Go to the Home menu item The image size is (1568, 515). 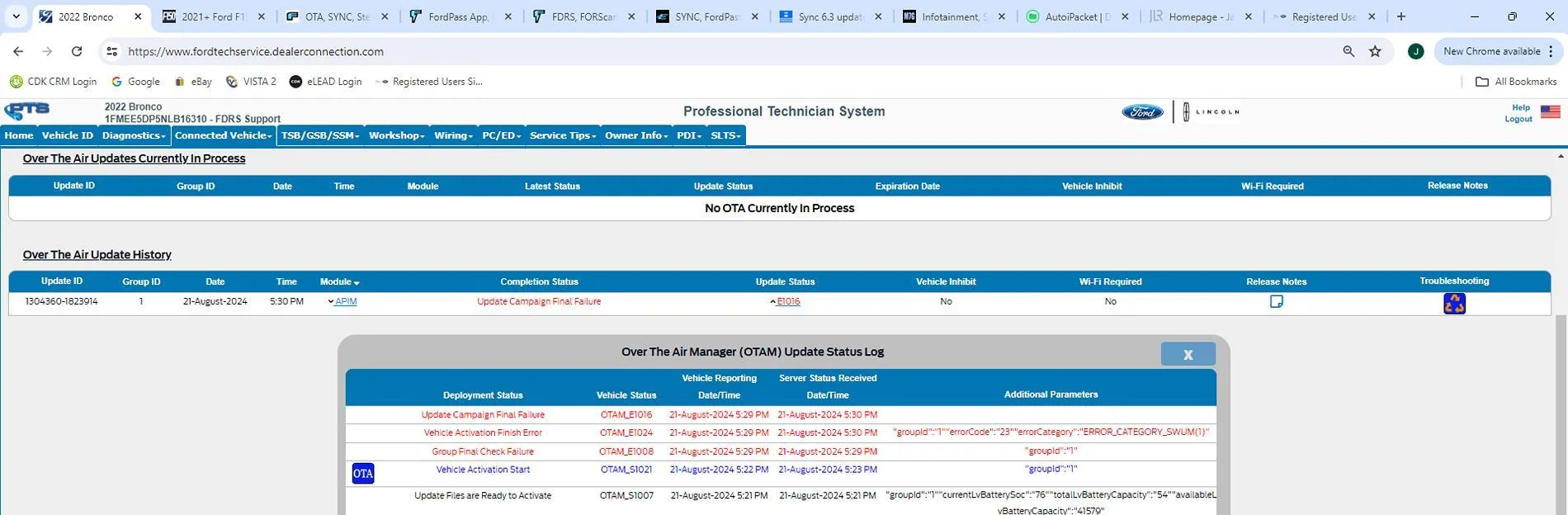click(x=19, y=135)
